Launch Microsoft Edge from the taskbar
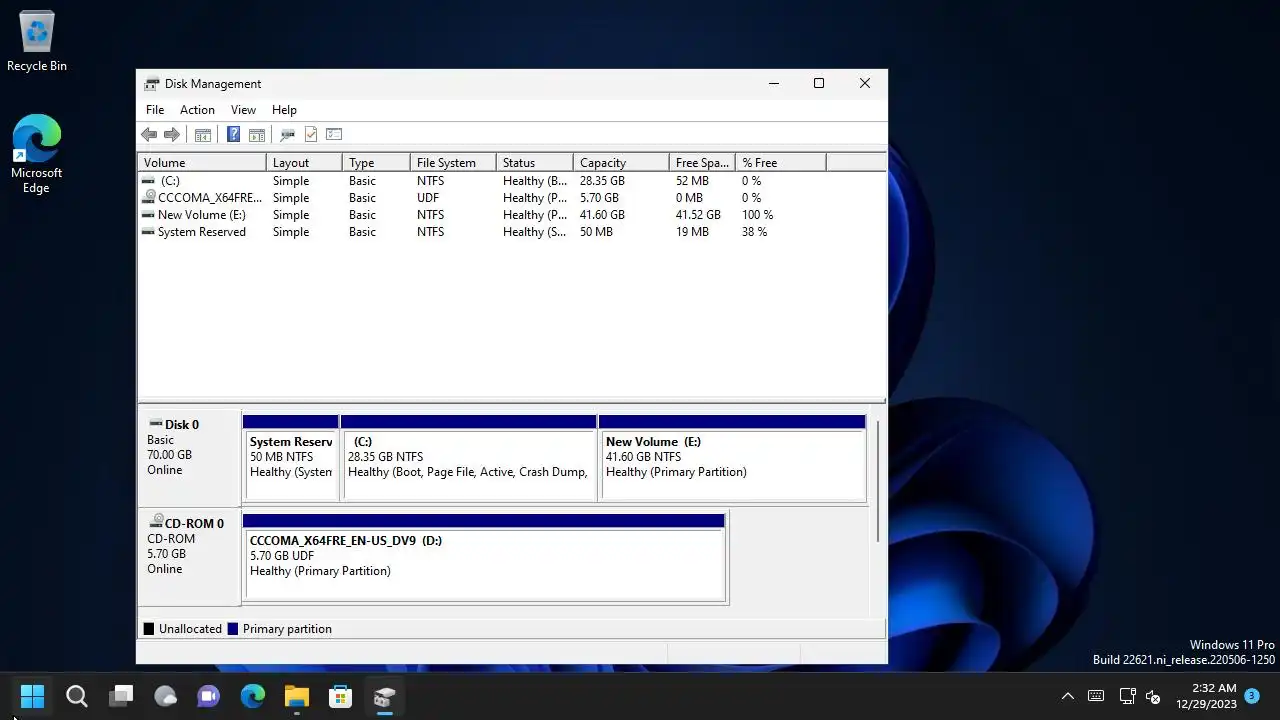The width and height of the screenshot is (1280, 720). pos(253,696)
